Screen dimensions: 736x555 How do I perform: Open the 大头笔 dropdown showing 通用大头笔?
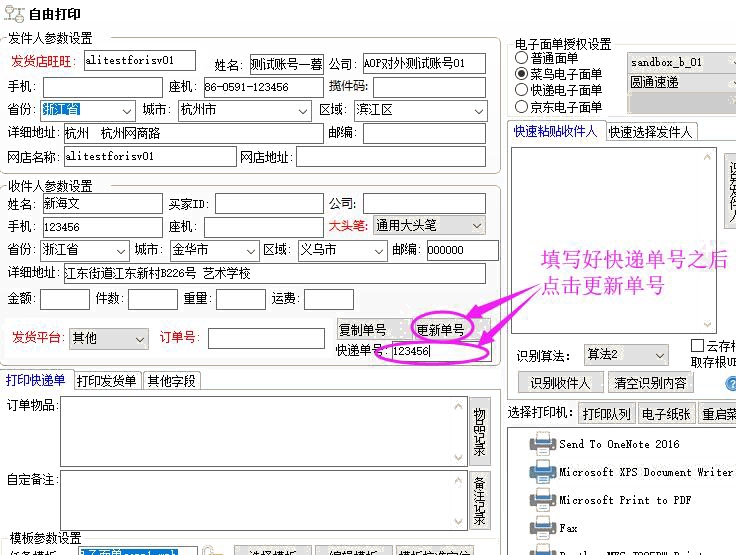click(x=429, y=226)
